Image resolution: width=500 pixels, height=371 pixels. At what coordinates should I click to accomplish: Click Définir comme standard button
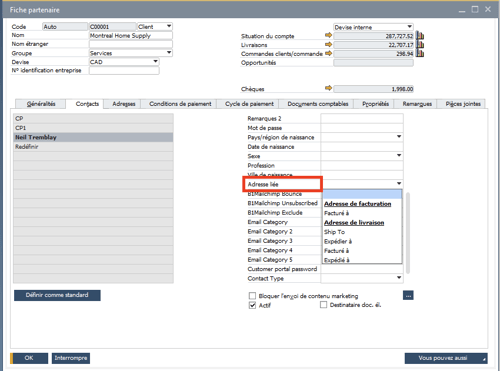57,295
